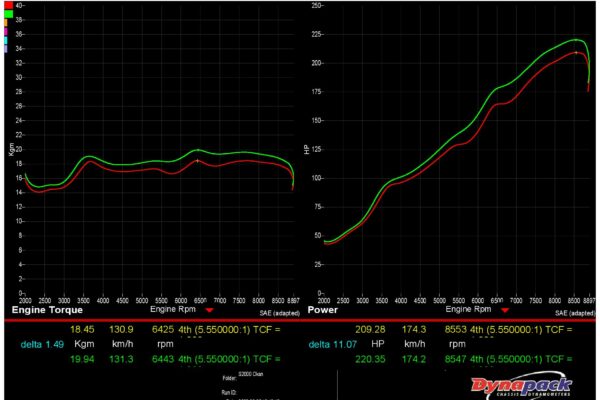The image size is (600, 400).
Task: Click the yellow 174.3 speed value
Action: 414,329
